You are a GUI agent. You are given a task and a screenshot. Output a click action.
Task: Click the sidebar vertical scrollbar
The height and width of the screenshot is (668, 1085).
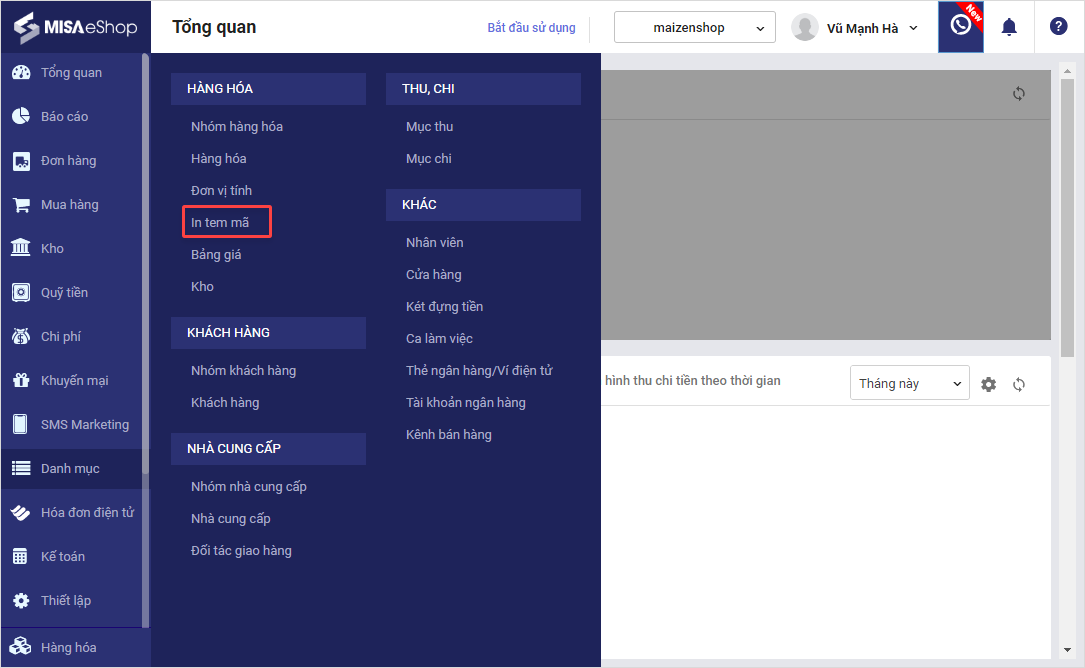point(145,263)
